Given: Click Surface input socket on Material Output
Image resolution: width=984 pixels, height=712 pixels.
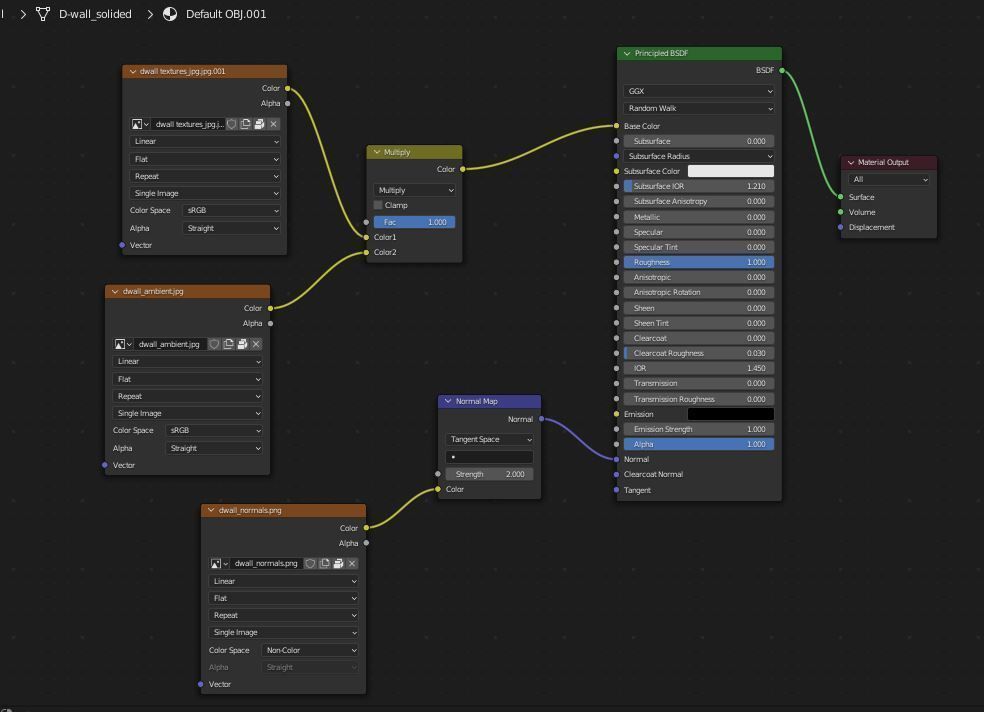Looking at the screenshot, I should pos(840,197).
